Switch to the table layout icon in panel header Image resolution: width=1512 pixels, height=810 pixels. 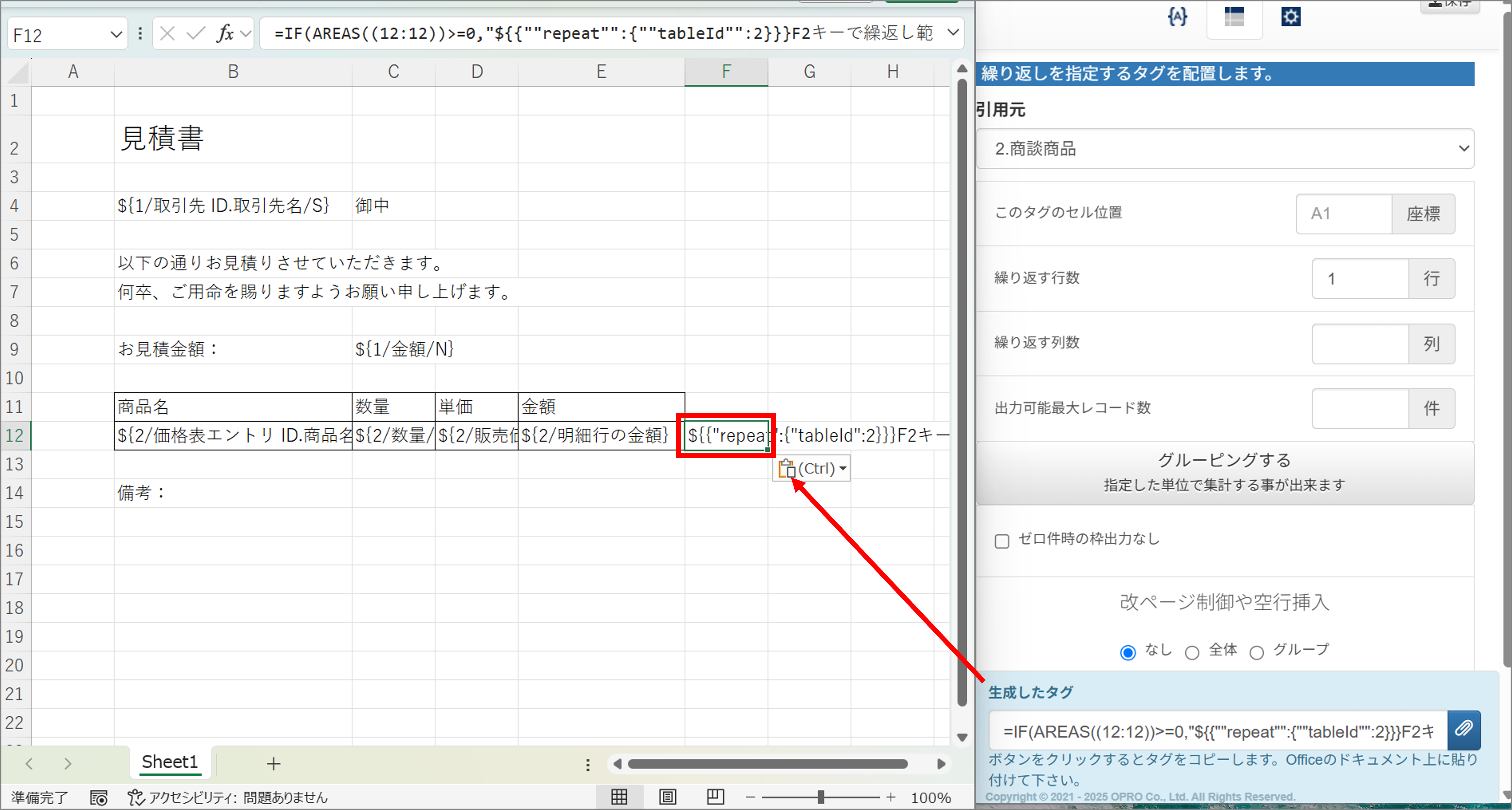click(1235, 17)
